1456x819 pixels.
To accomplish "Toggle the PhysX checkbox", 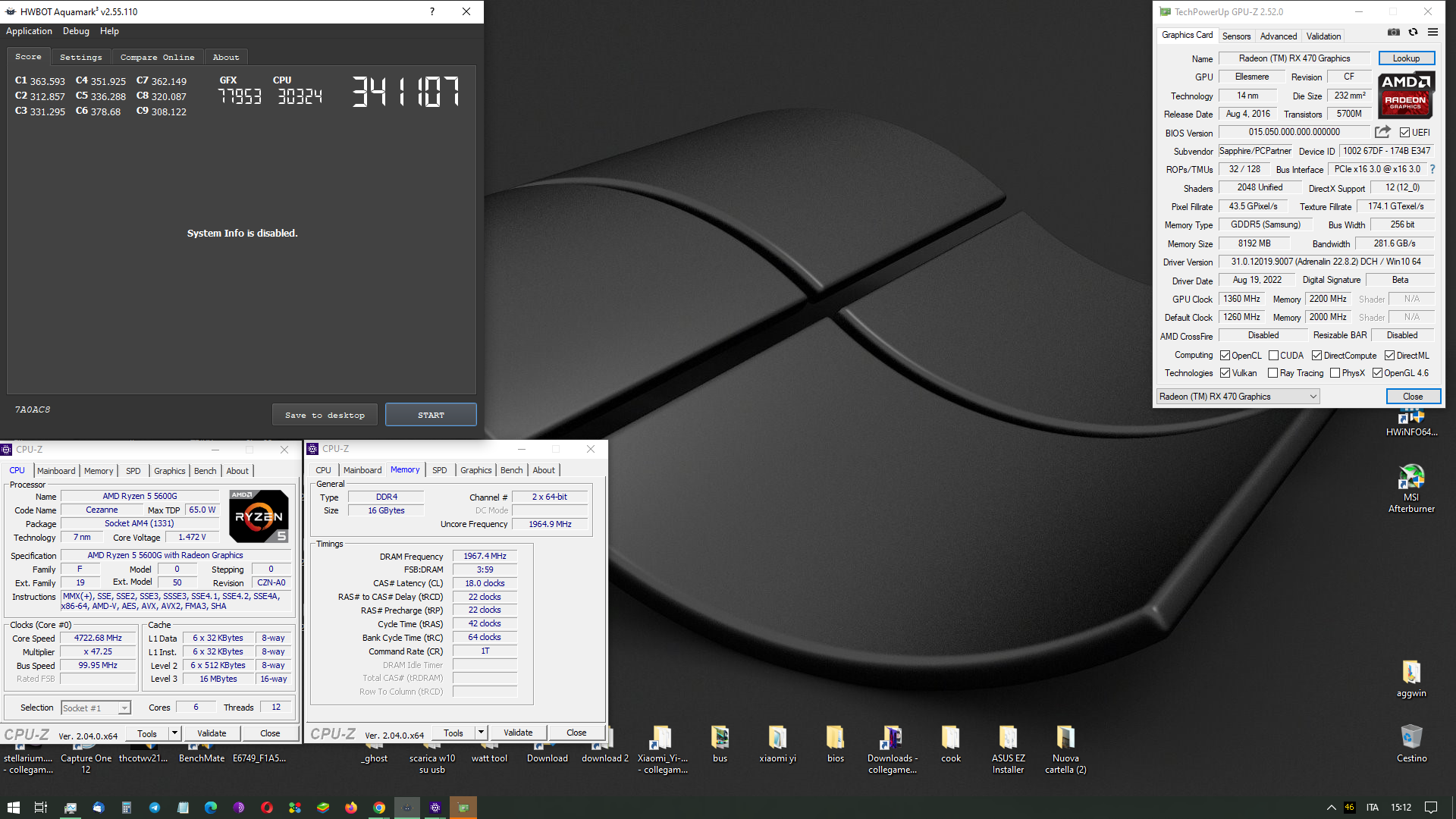I will coord(1335,373).
